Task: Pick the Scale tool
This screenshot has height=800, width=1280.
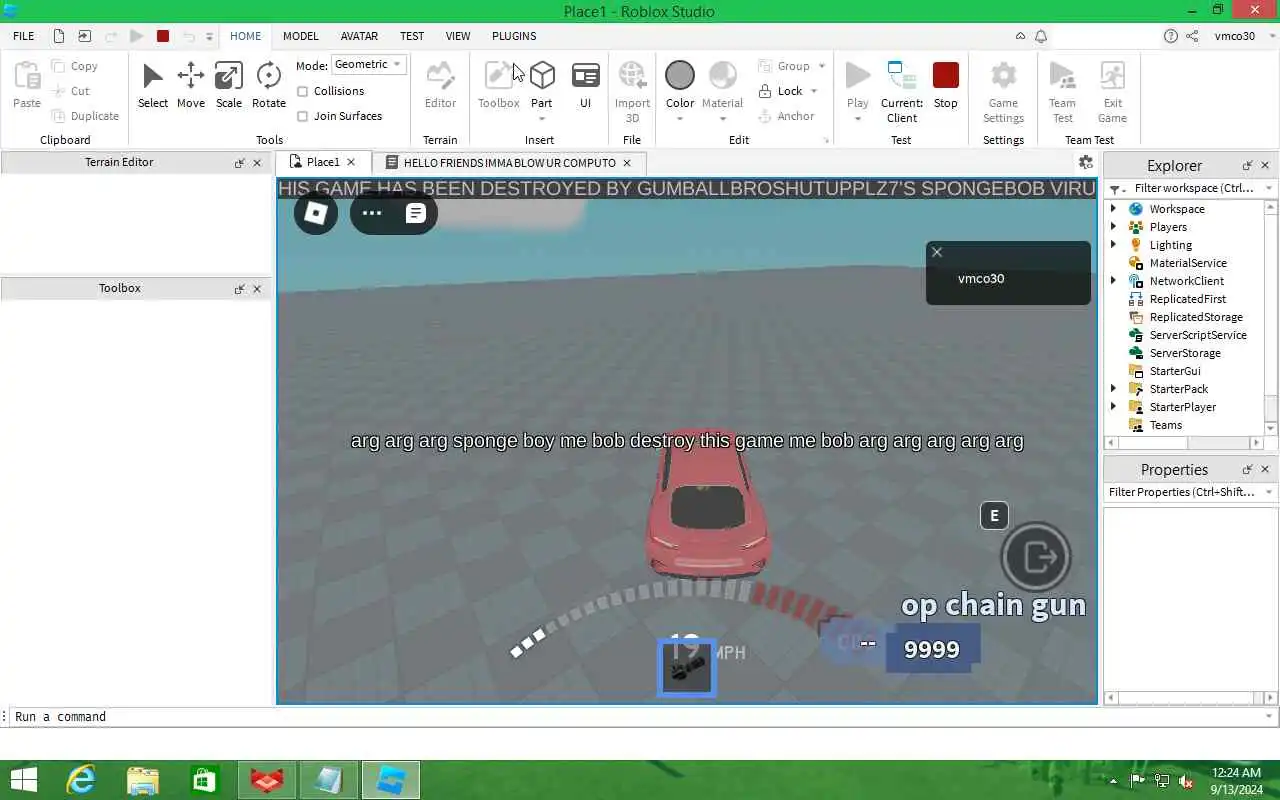Action: tap(229, 85)
